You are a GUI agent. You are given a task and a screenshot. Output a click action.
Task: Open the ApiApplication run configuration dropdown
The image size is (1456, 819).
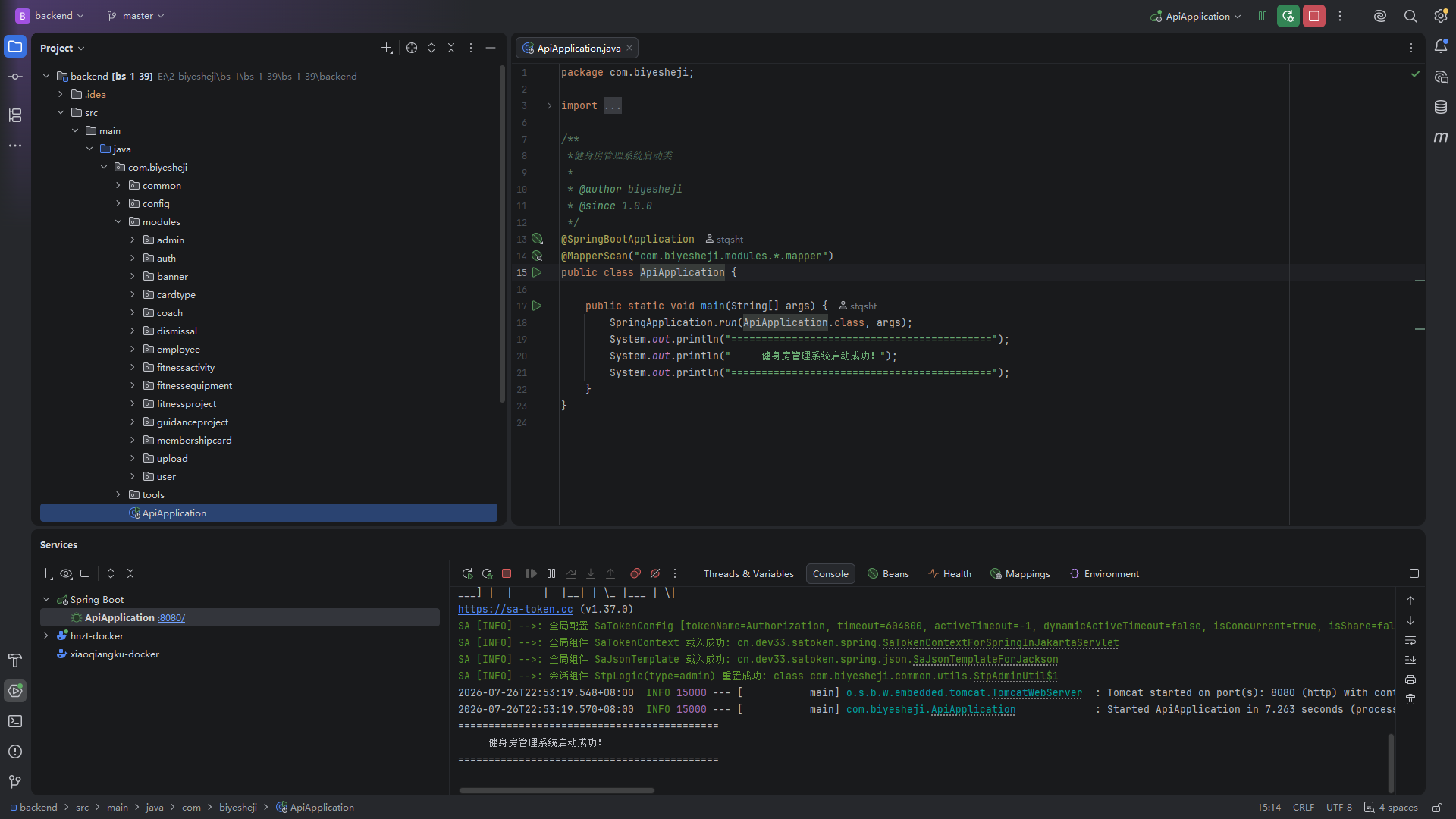click(1197, 16)
